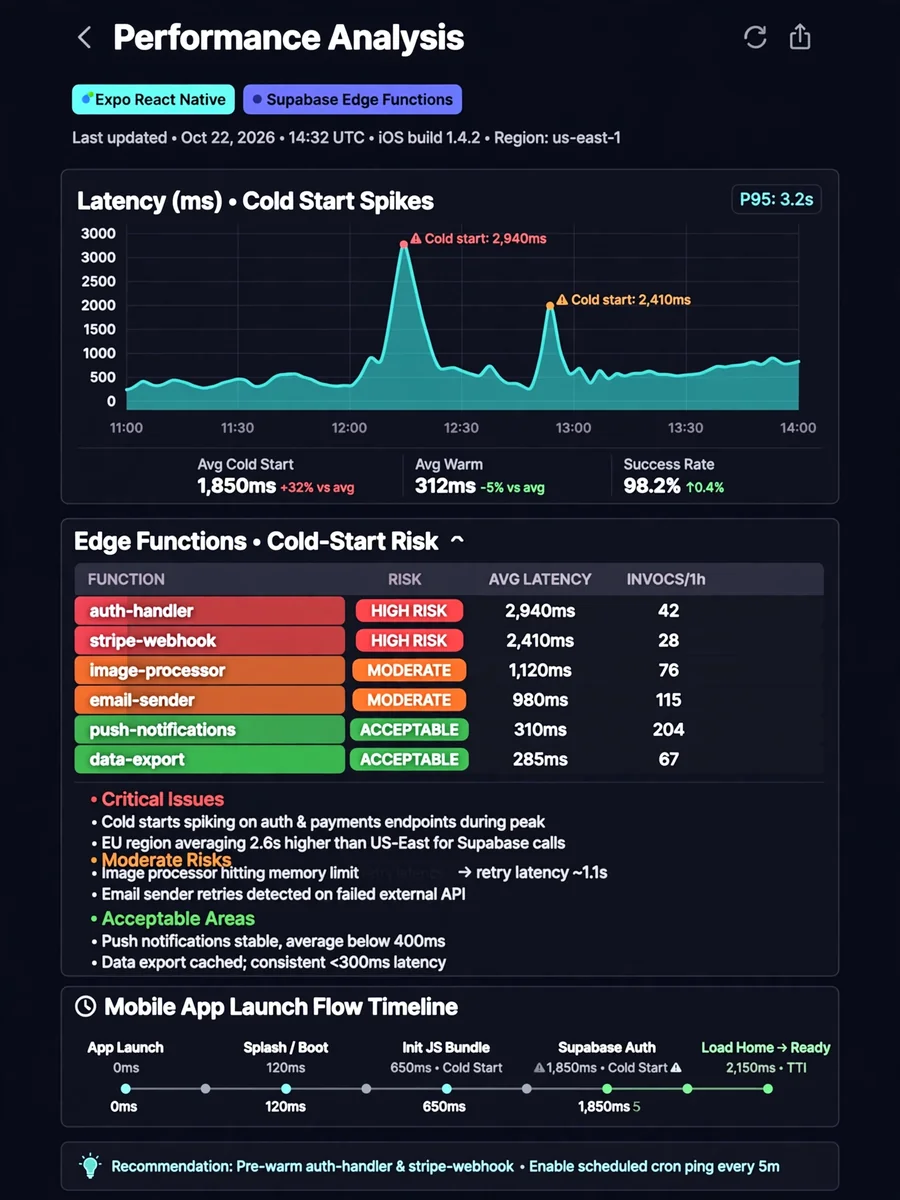900x1200 pixels.
Task: Open the image-processor function row
Action: (449, 670)
